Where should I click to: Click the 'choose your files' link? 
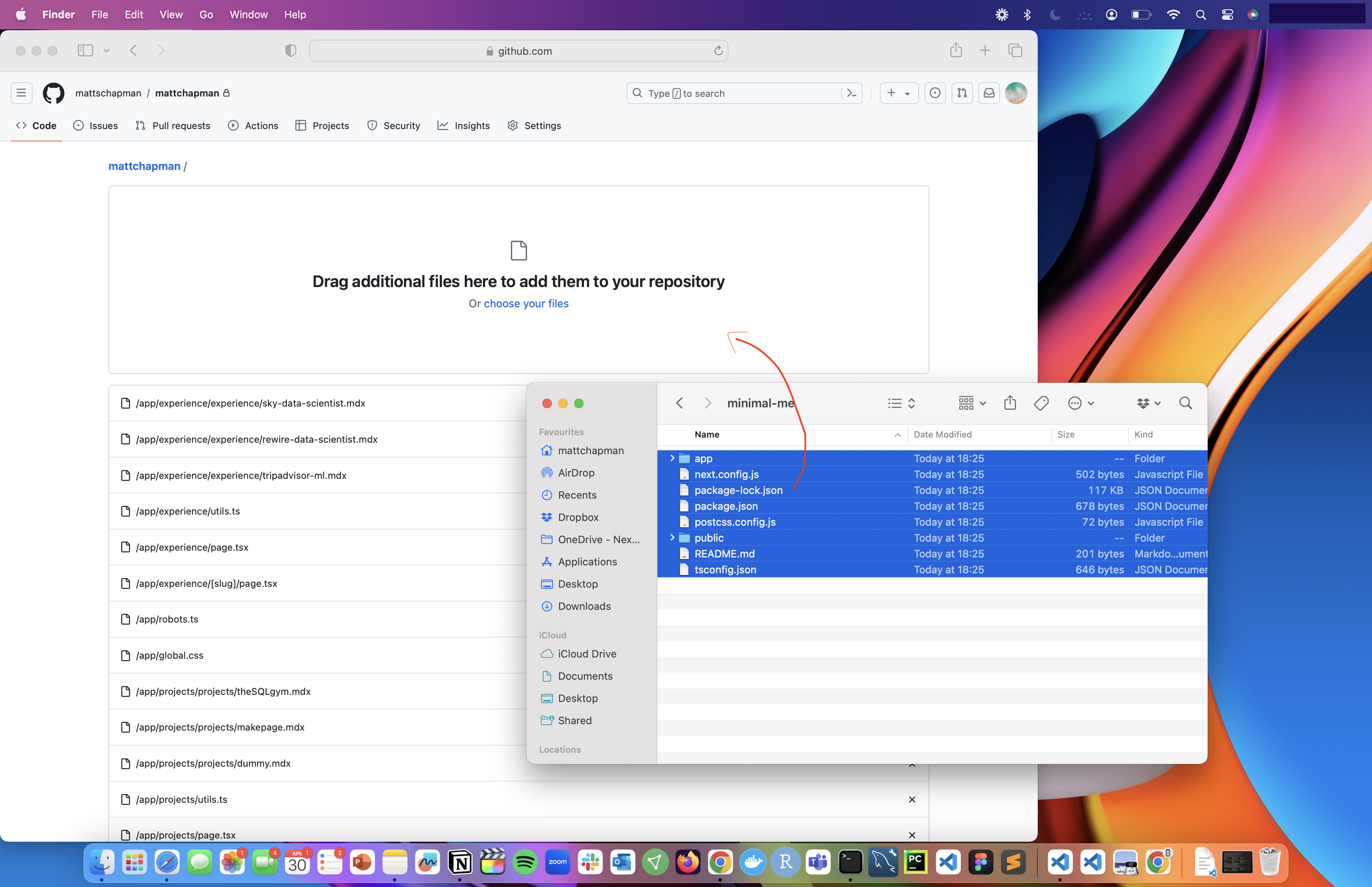[x=526, y=303]
